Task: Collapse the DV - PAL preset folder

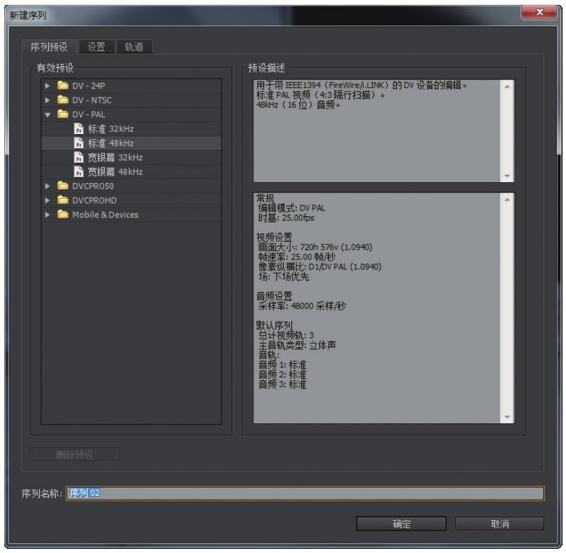Action: coord(47,115)
